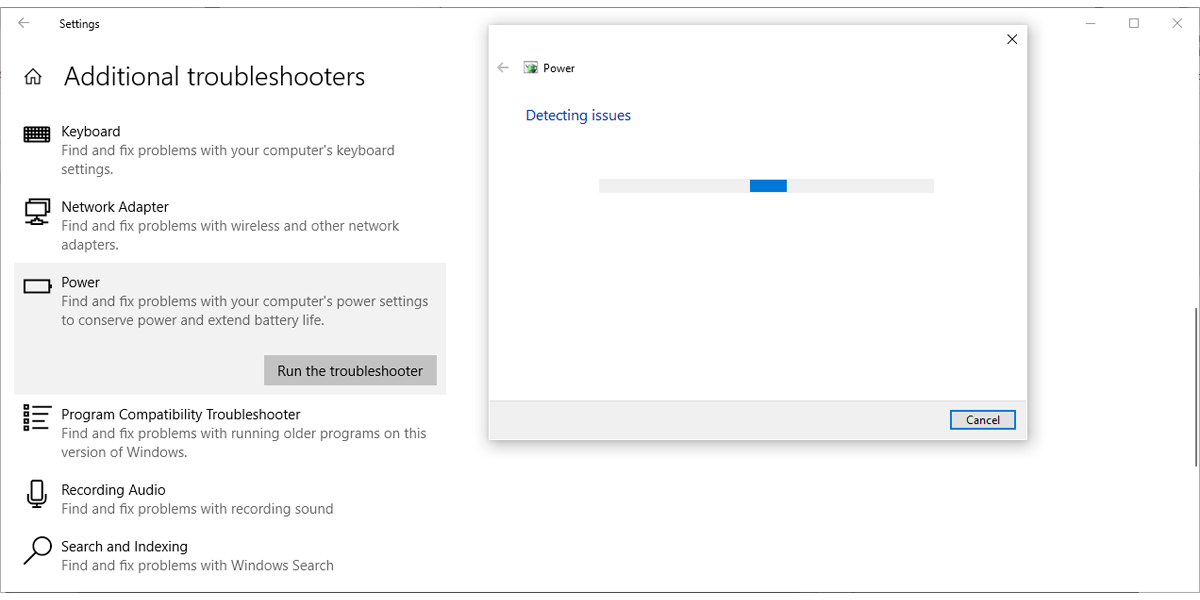This screenshot has height=600, width=1200.
Task: Click the 'Settings' window title text
Action: (79, 23)
